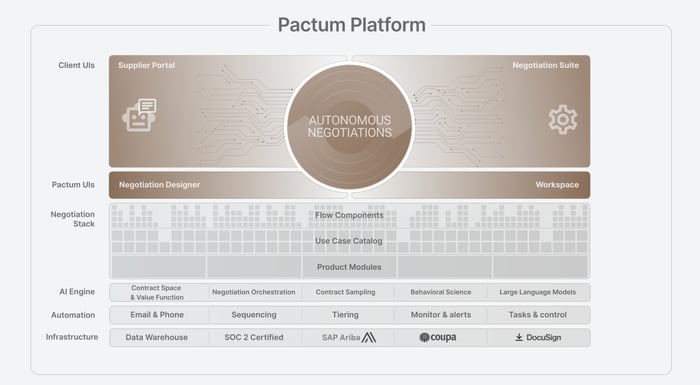Click the Coupa logo
Image resolution: width=700 pixels, height=385 pixels.
438,337
